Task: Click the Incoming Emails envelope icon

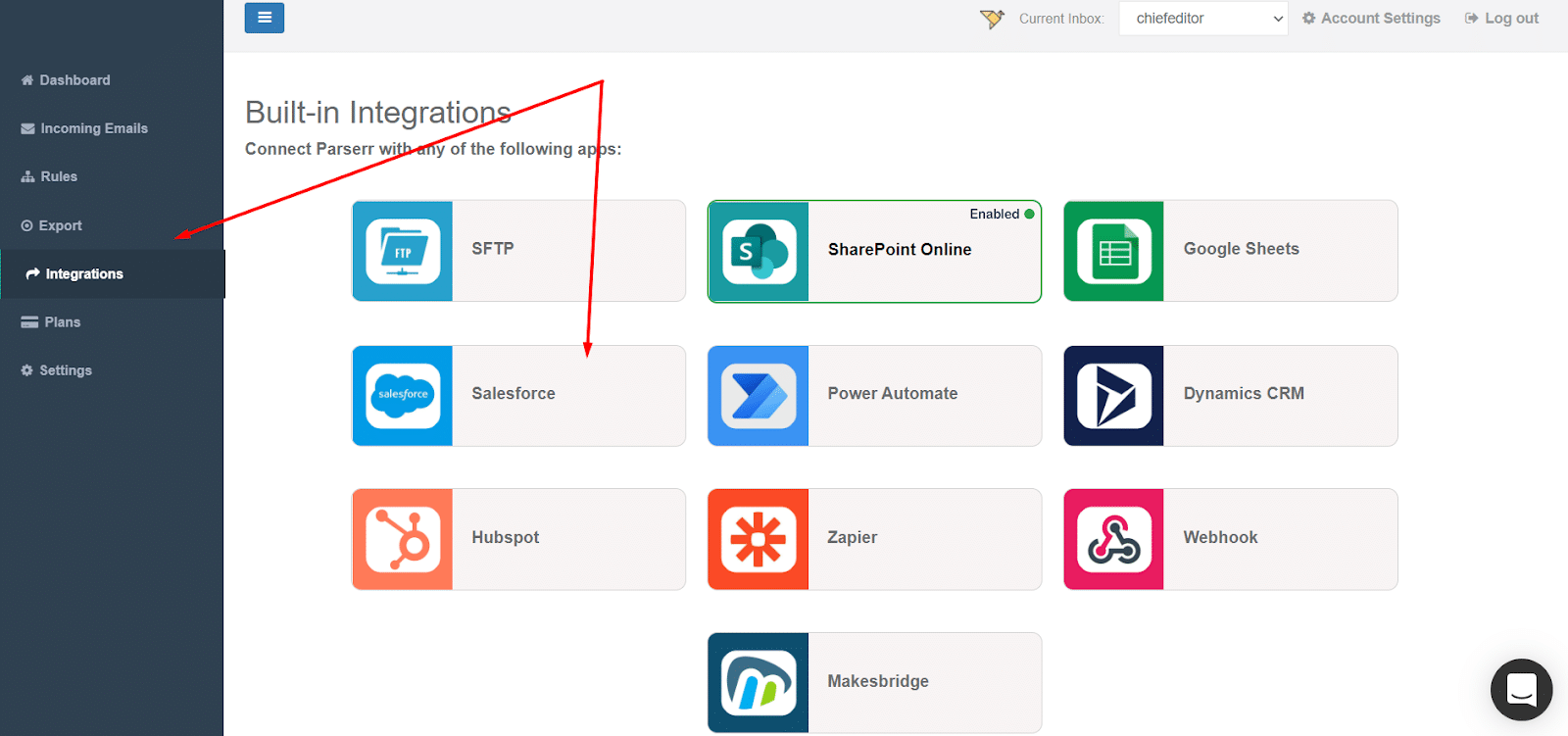Action: 28,128
